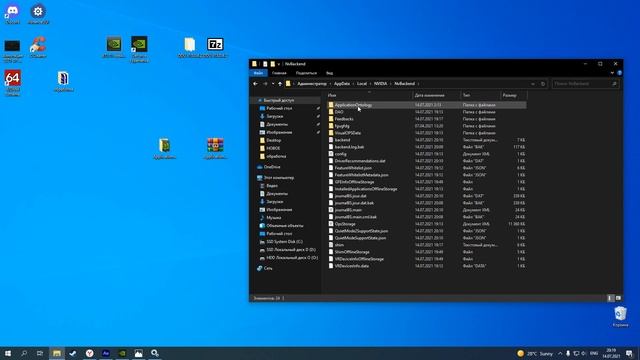The width and height of the screenshot is (640, 360).
Task: Select Музыка in navigation pane
Action: point(273,218)
